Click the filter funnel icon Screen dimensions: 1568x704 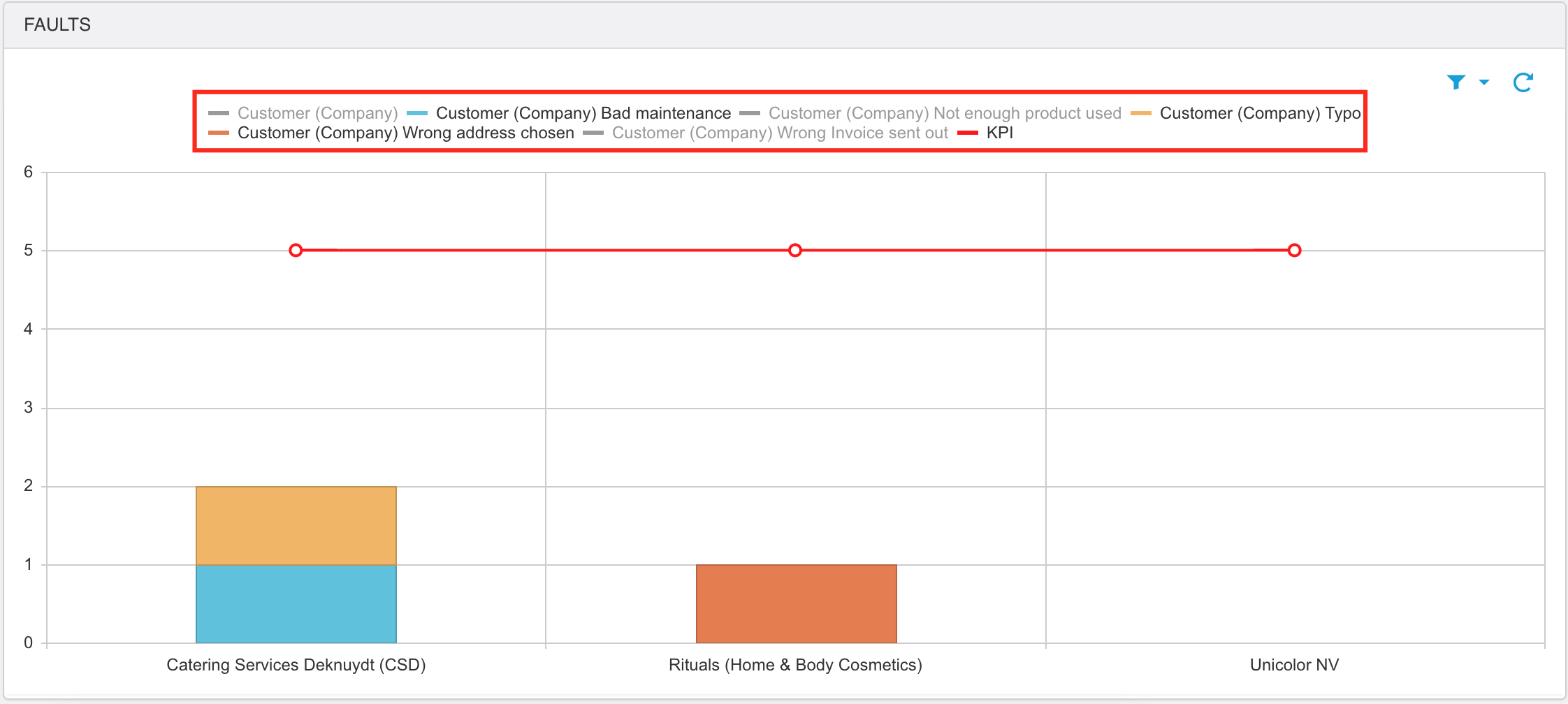(1456, 82)
